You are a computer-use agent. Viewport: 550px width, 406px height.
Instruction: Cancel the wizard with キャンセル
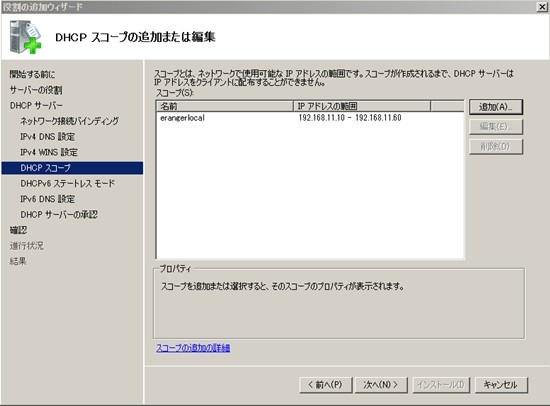501,385
